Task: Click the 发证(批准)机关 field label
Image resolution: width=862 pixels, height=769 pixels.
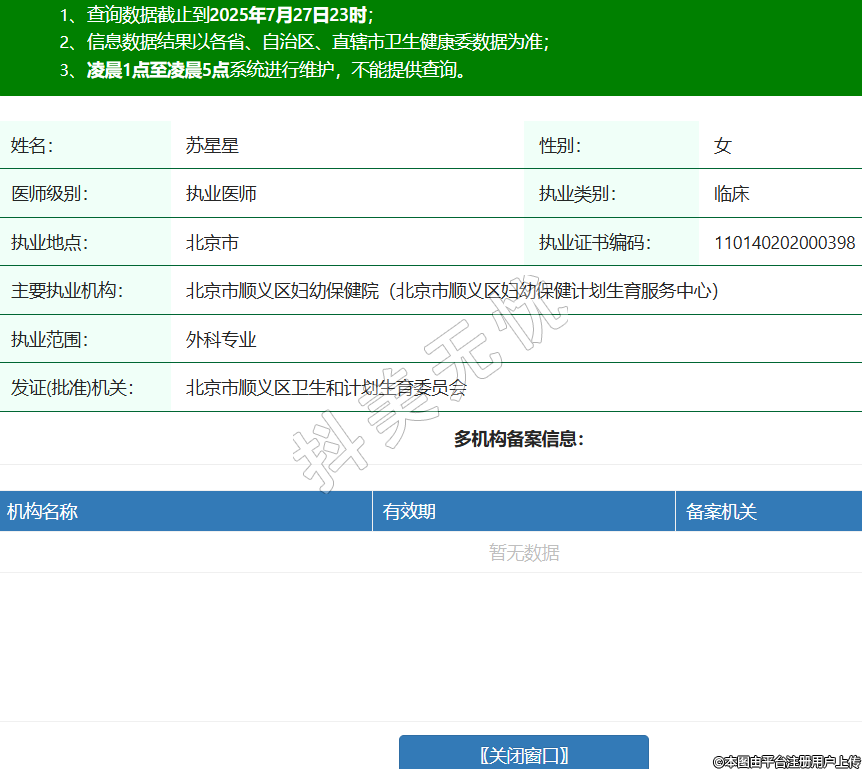Action: point(72,388)
